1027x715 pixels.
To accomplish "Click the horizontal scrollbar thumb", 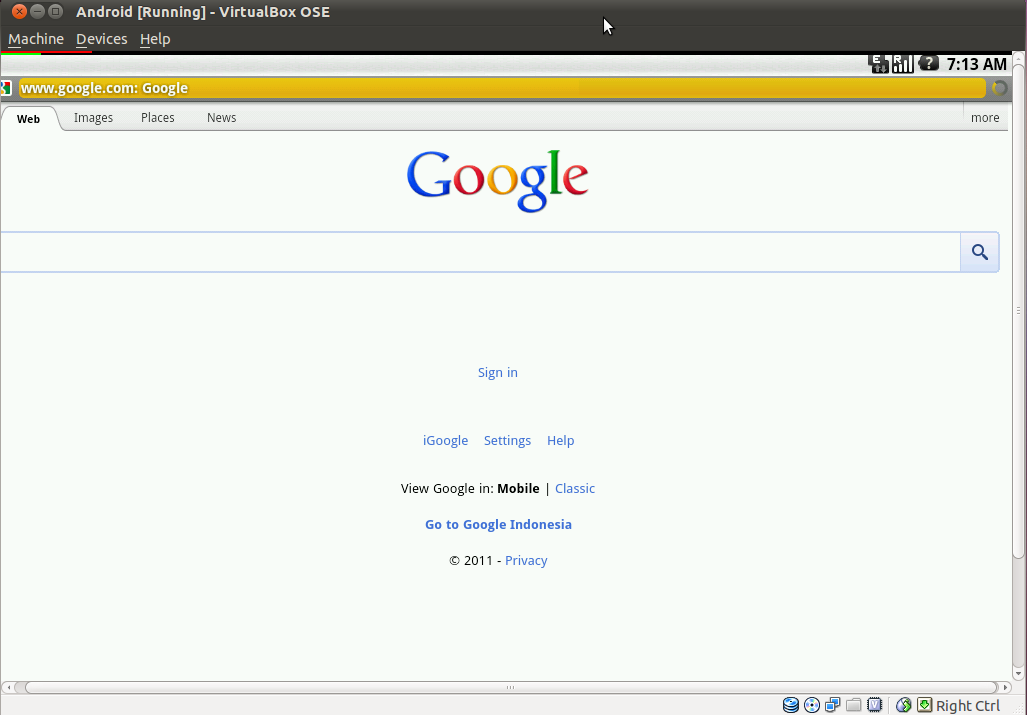I will pos(510,687).
